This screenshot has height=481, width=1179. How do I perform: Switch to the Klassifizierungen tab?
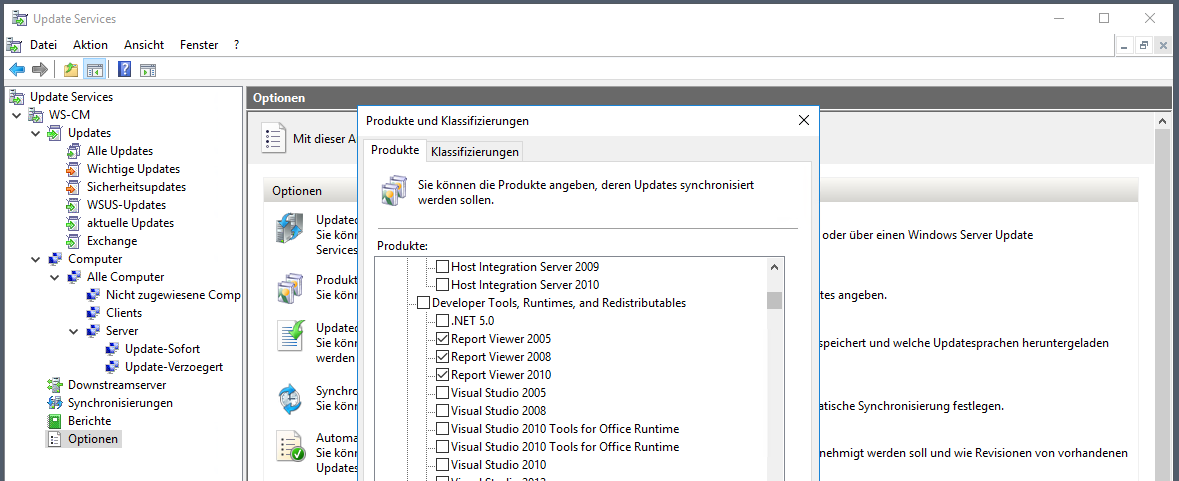coord(475,152)
